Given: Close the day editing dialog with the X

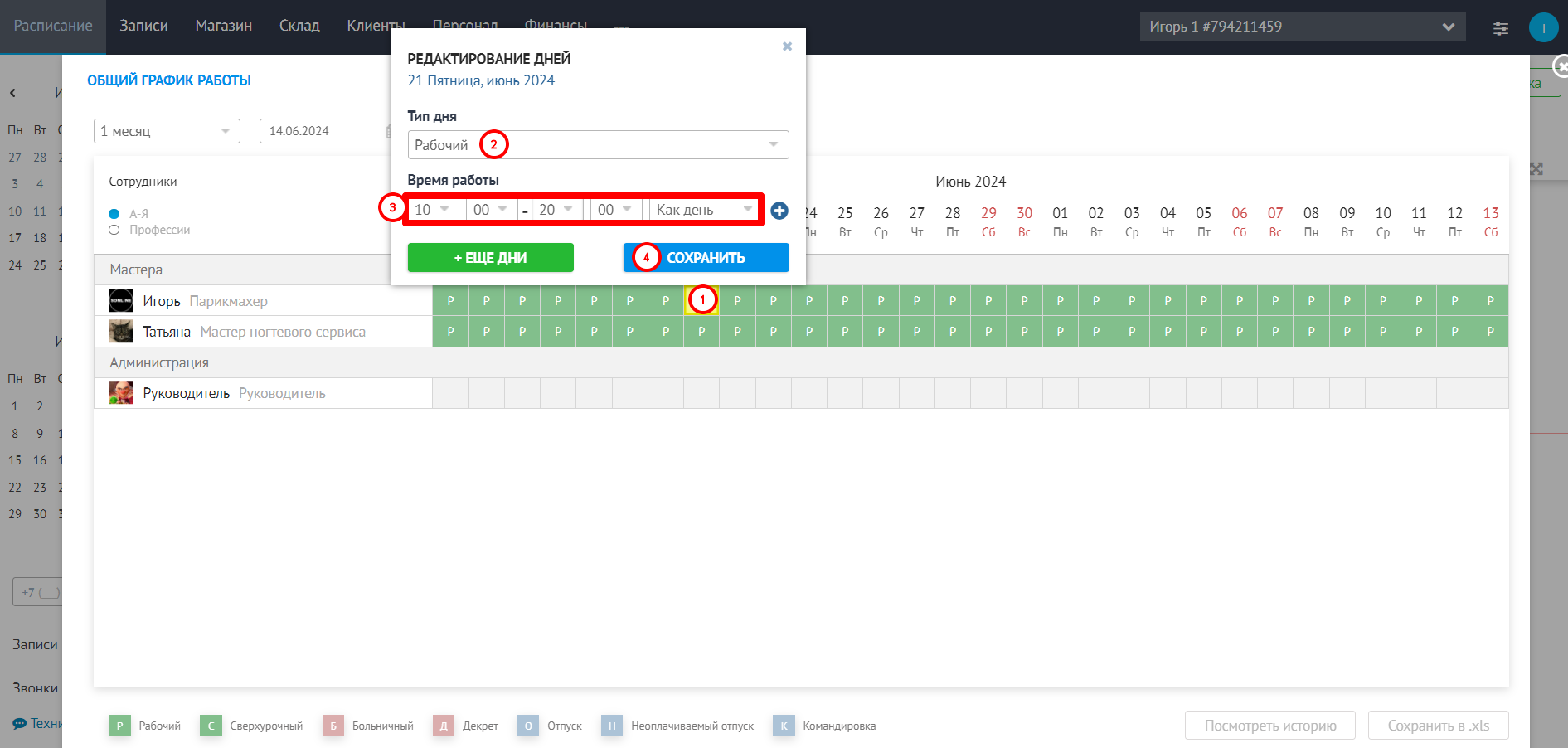Looking at the screenshot, I should [x=787, y=46].
